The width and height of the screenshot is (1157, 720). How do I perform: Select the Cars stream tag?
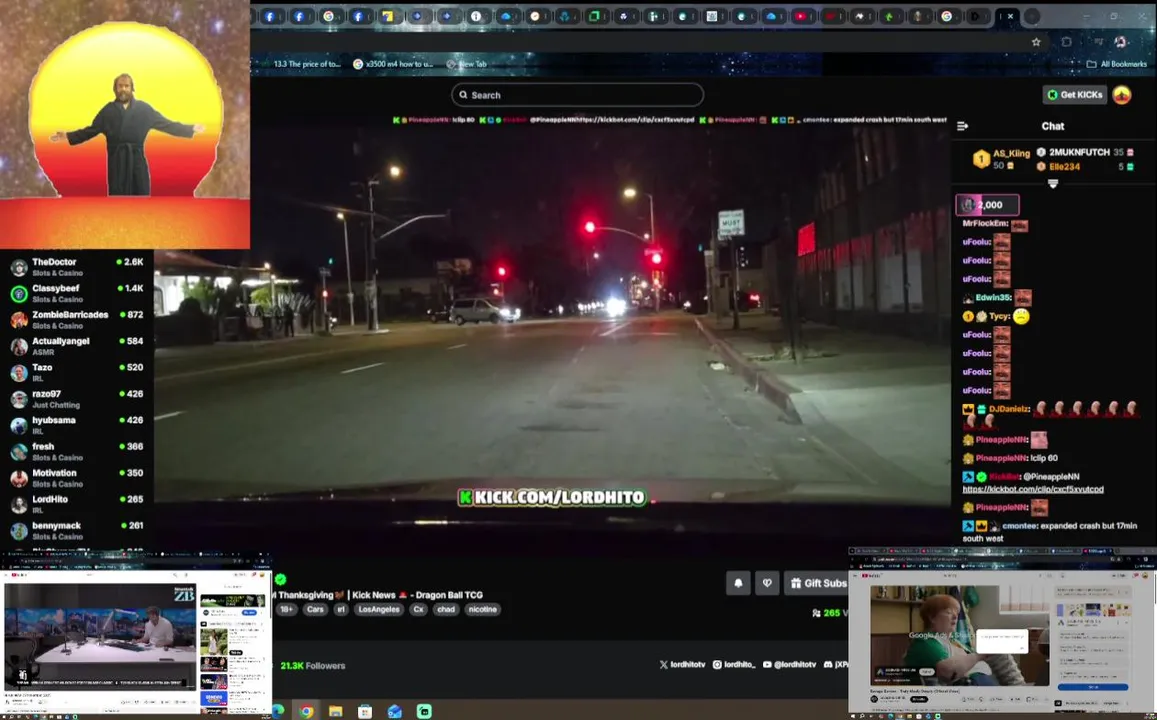pyautogui.click(x=315, y=609)
